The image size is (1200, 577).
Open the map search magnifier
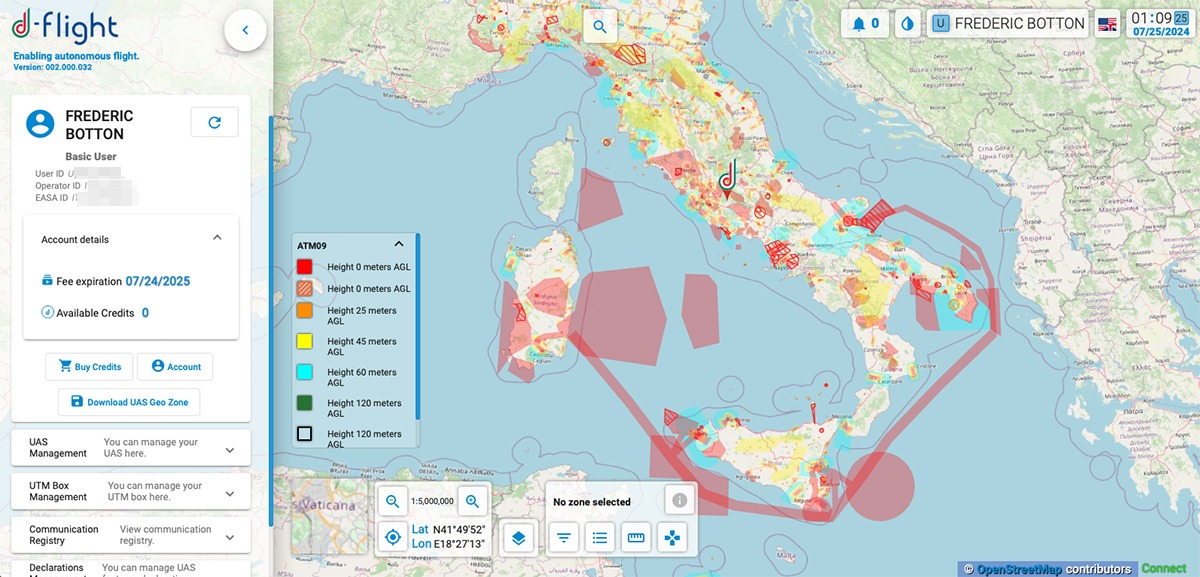pos(600,27)
